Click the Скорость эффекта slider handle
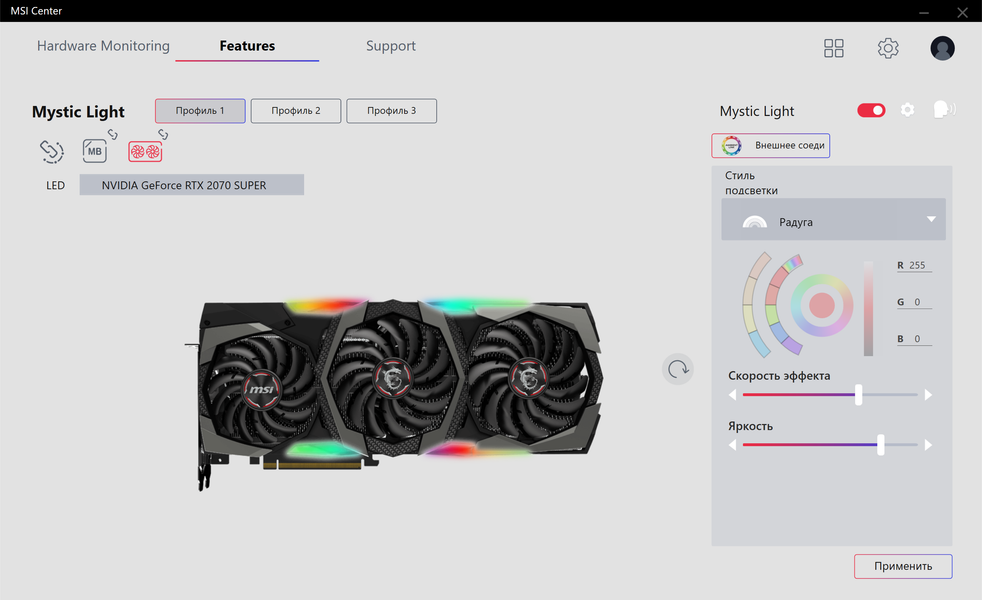Viewport: 982px width, 600px height. (859, 395)
